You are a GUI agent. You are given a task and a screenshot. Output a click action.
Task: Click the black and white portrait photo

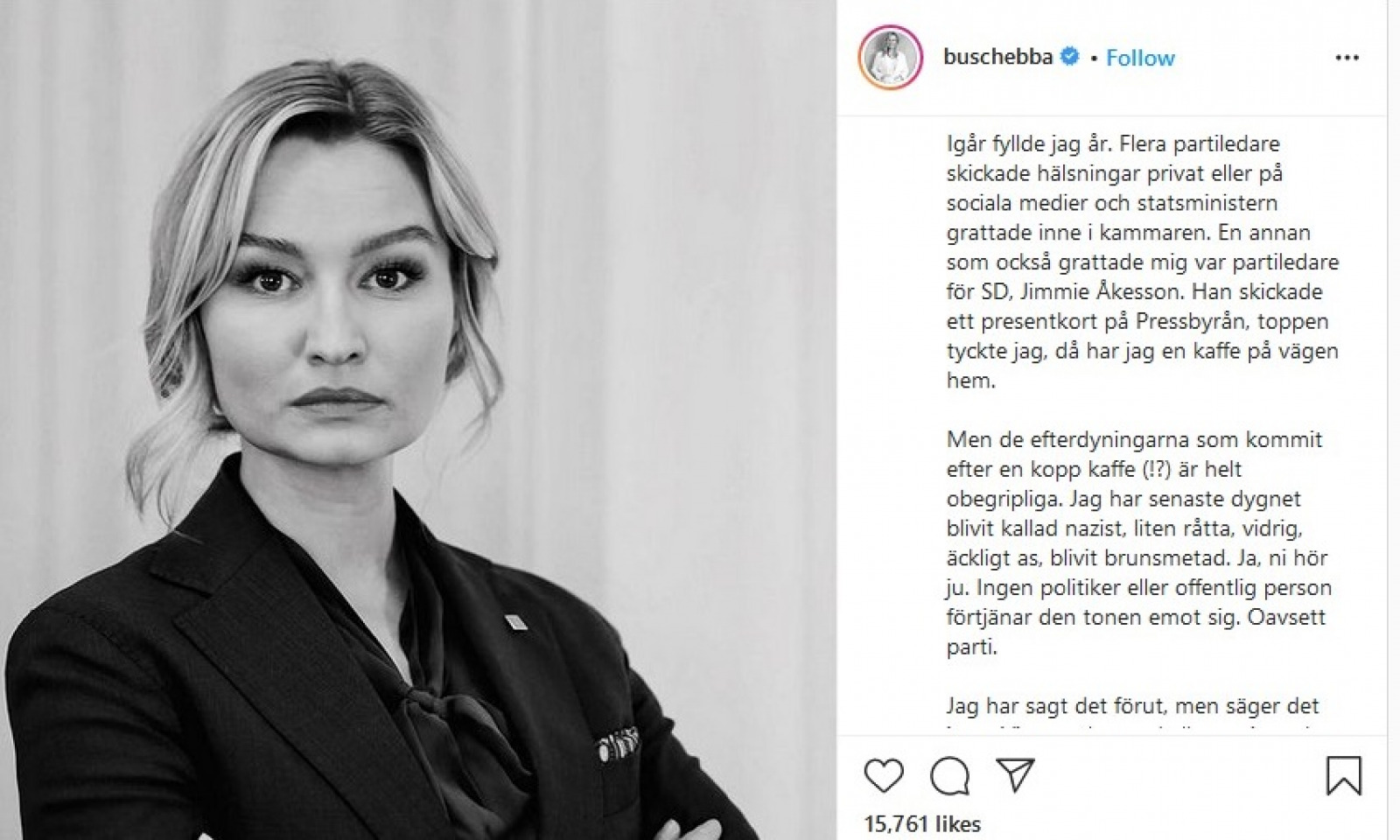click(418, 420)
